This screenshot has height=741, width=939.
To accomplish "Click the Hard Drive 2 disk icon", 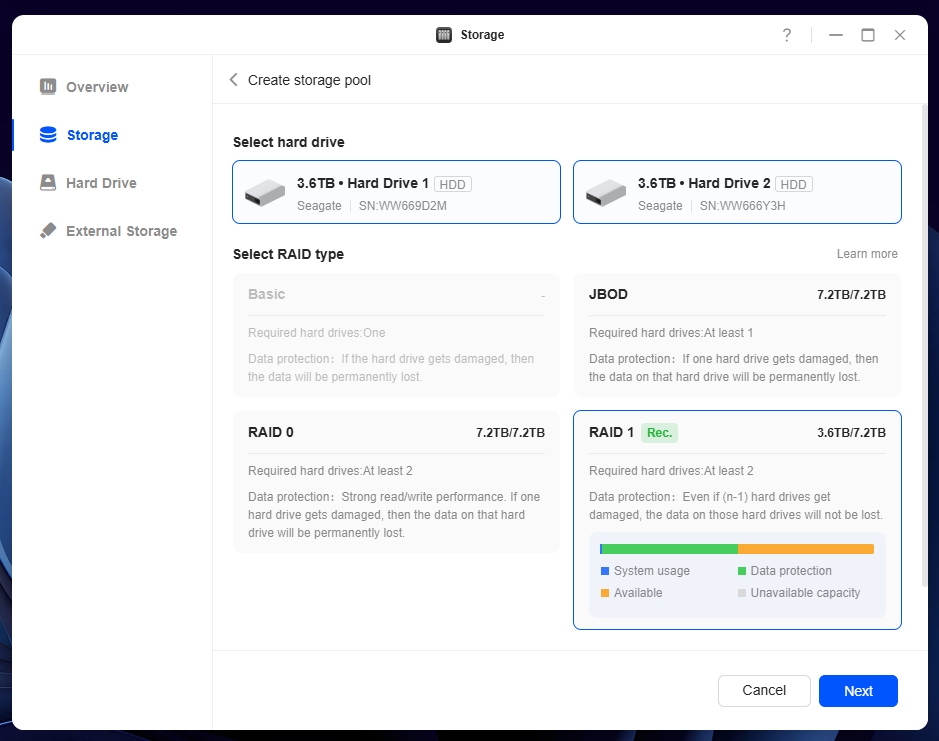I will click(606, 193).
